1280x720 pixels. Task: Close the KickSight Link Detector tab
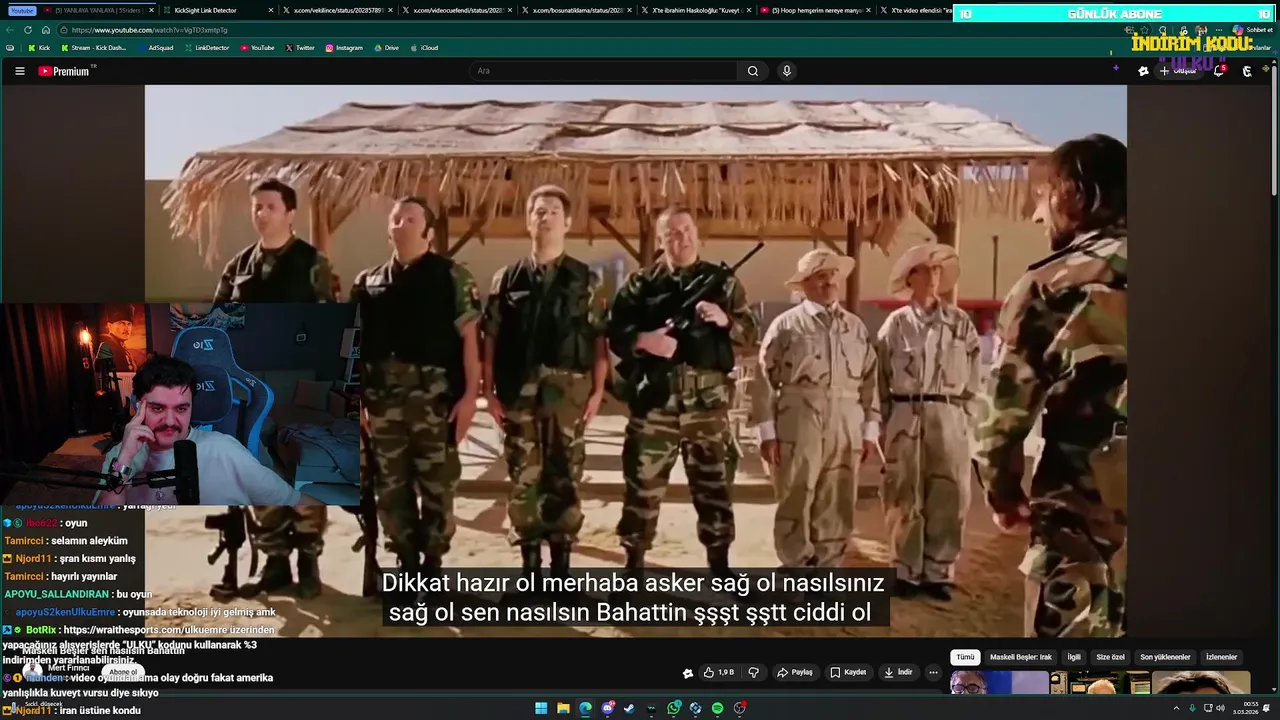click(271, 10)
